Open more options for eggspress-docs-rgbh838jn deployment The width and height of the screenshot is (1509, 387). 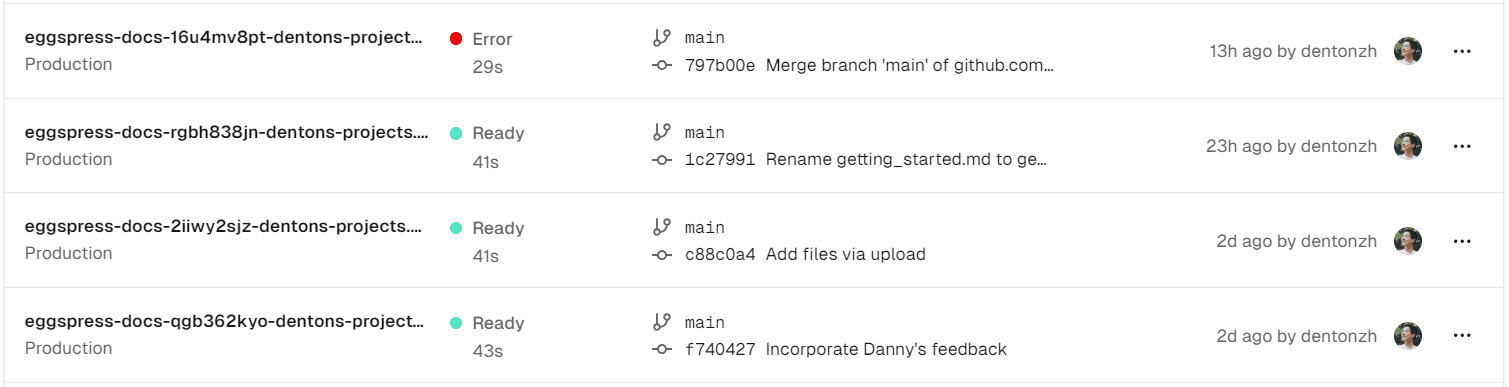point(1462,146)
